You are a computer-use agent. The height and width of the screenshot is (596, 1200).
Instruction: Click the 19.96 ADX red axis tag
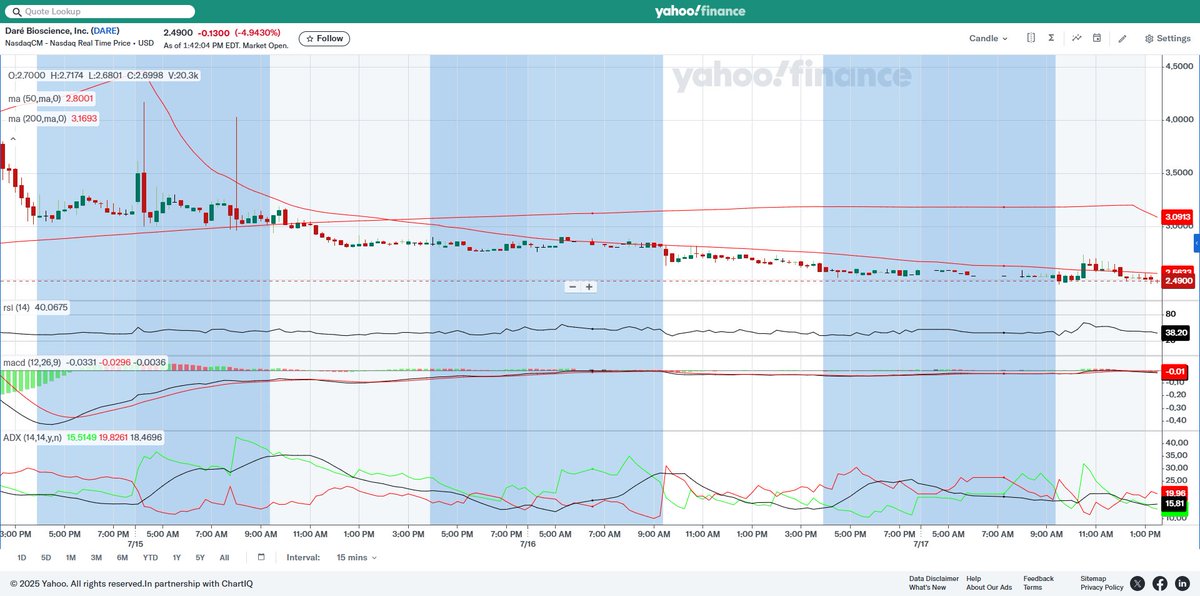pos(1175,492)
